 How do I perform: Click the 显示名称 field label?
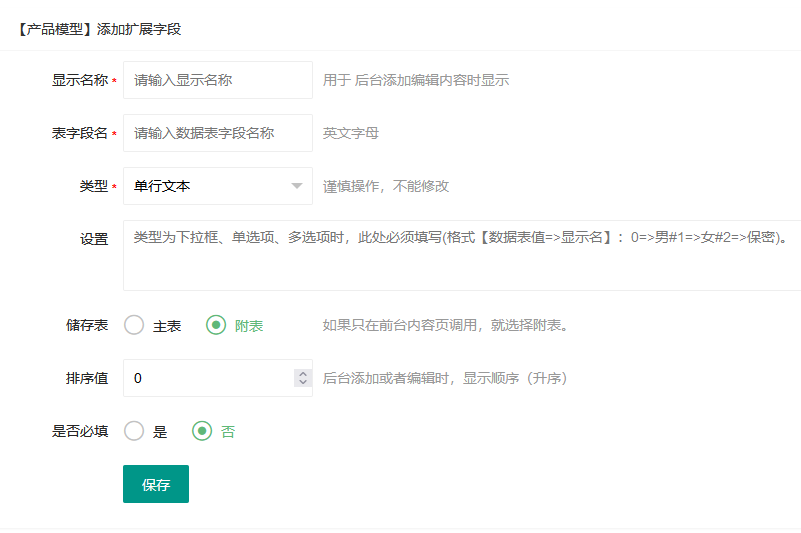pyautogui.click(x=80, y=80)
